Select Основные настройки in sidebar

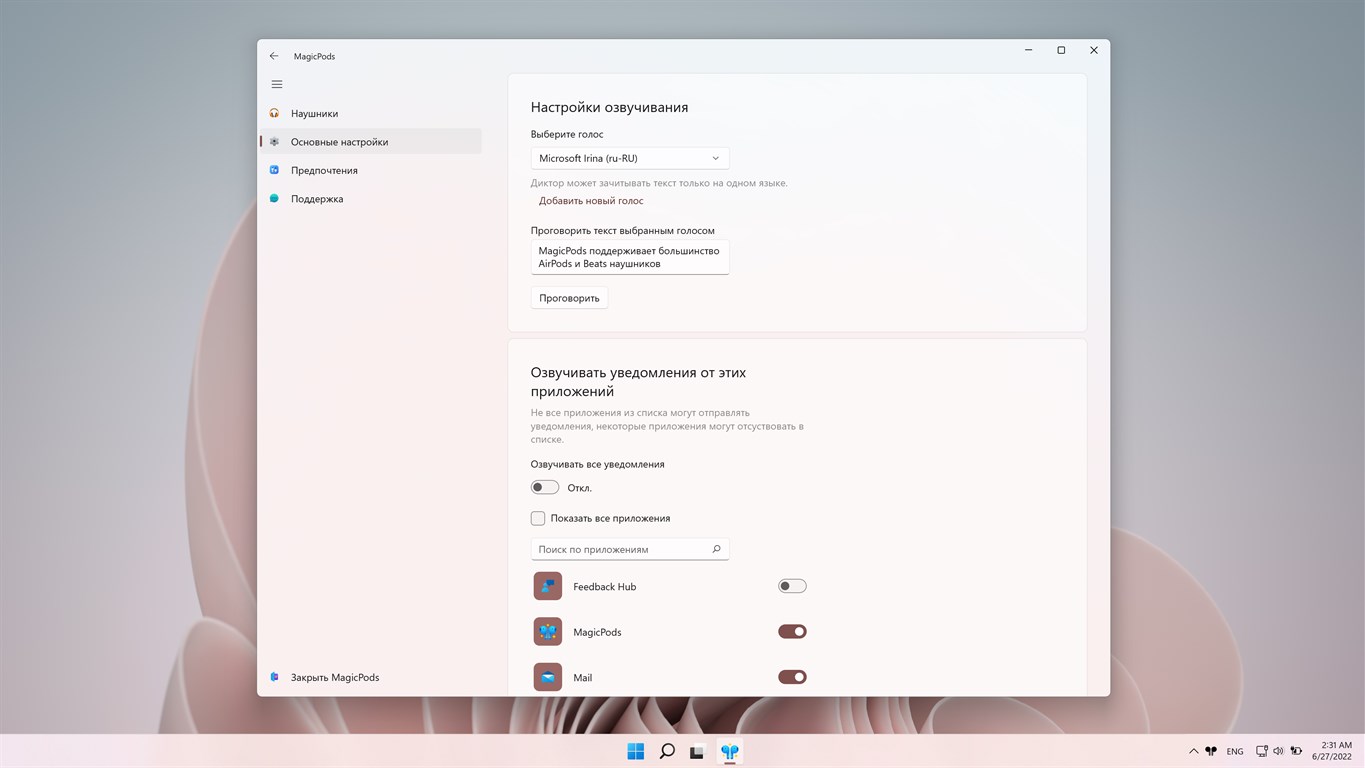click(370, 142)
